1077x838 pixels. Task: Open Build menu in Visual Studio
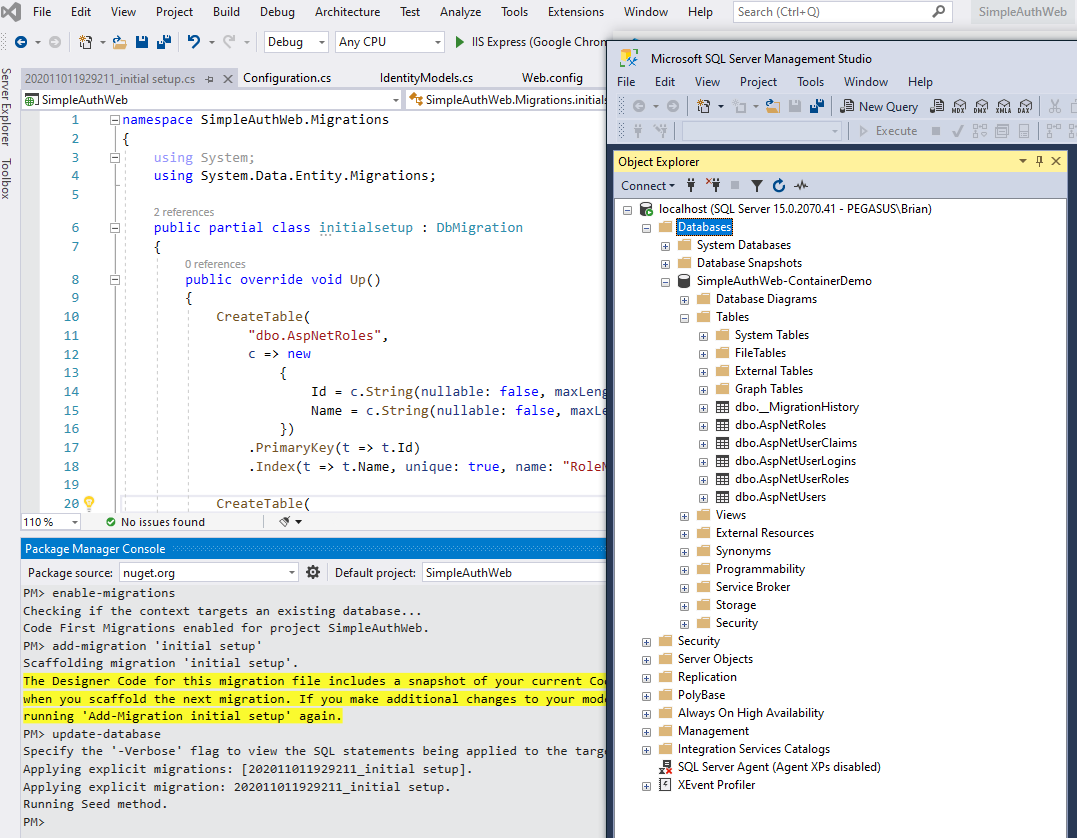pyautogui.click(x=226, y=12)
